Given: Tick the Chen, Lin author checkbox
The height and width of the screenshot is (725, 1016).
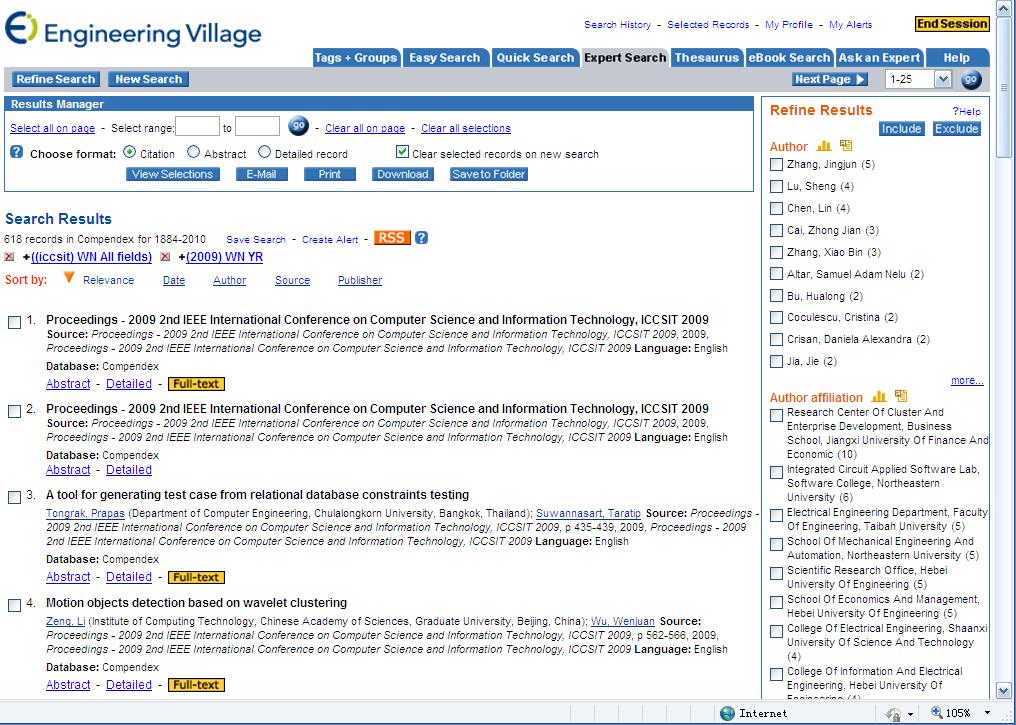Looking at the screenshot, I should pos(776,209).
